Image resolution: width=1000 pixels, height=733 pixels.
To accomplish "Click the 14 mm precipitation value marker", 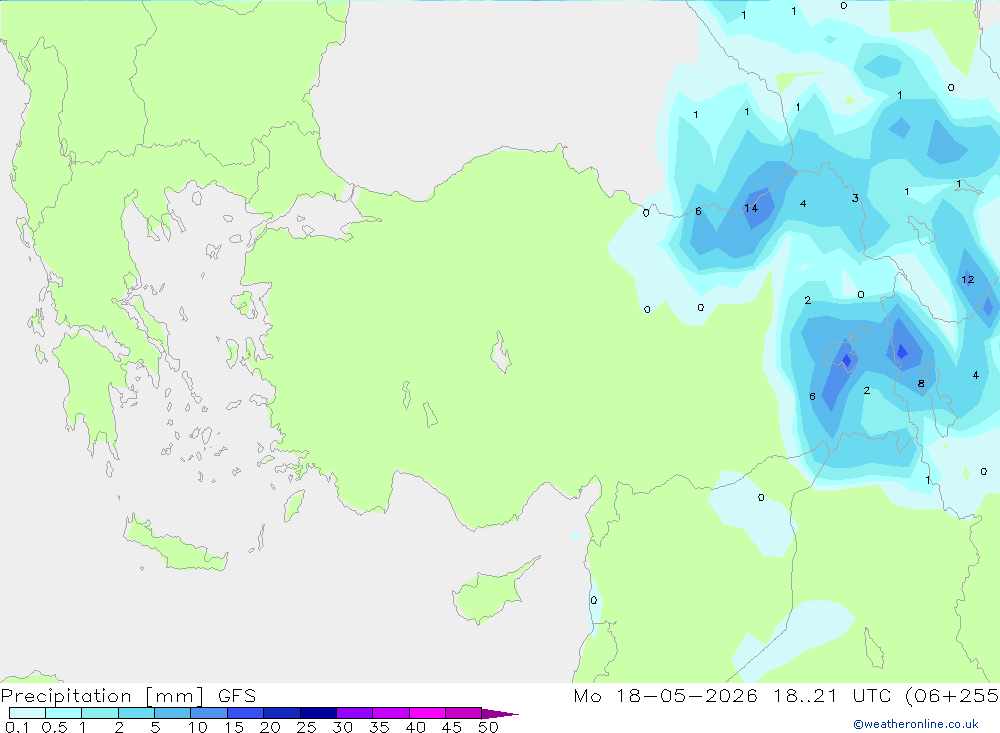I will (751, 208).
